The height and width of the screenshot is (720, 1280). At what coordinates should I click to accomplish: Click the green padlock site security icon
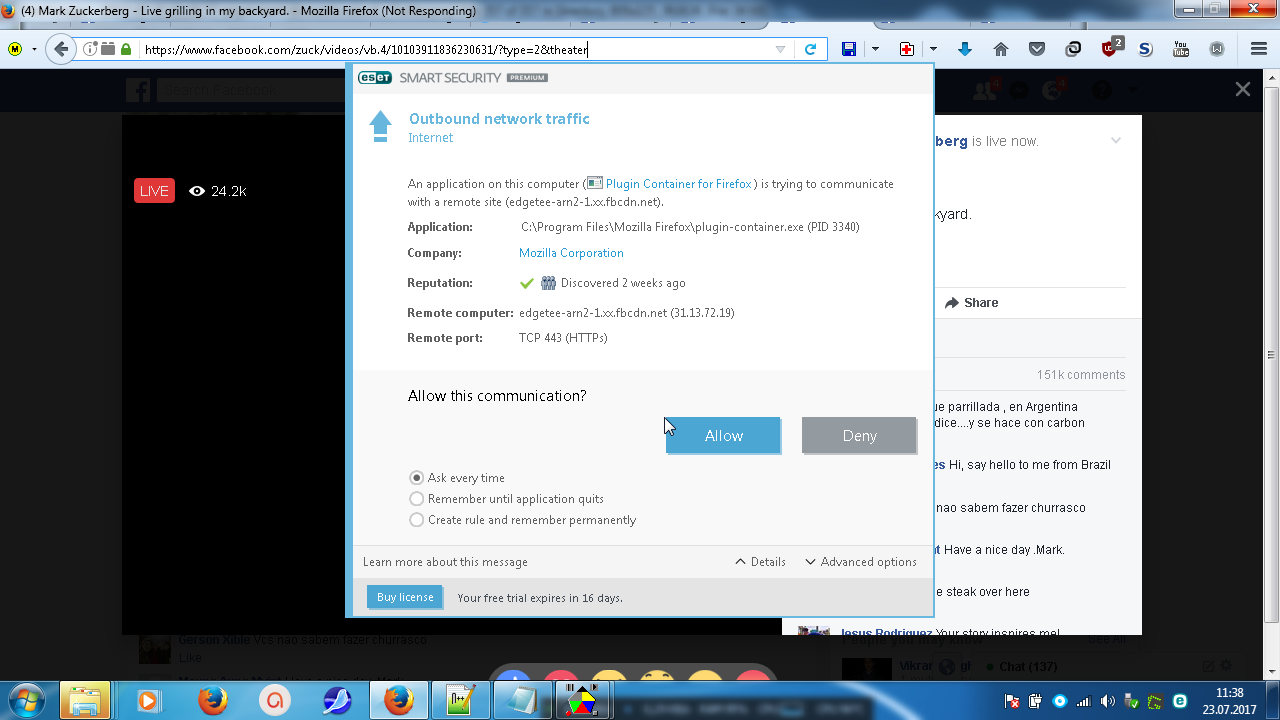(126, 49)
